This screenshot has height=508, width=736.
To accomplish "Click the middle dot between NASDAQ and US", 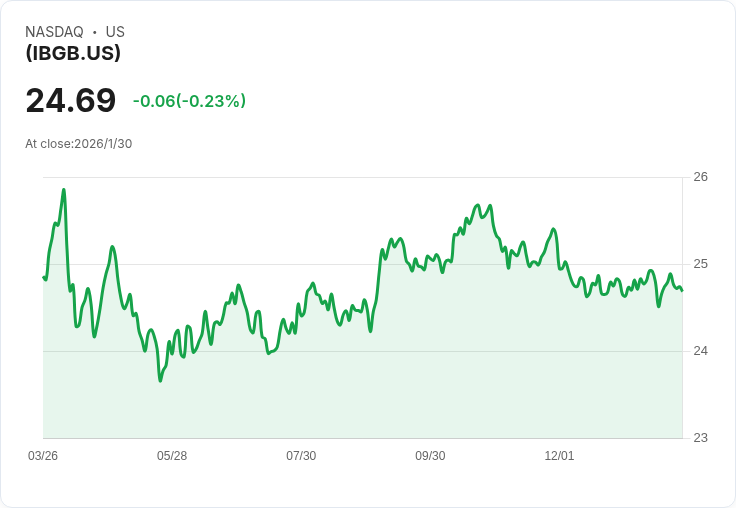I will pos(95,32).
